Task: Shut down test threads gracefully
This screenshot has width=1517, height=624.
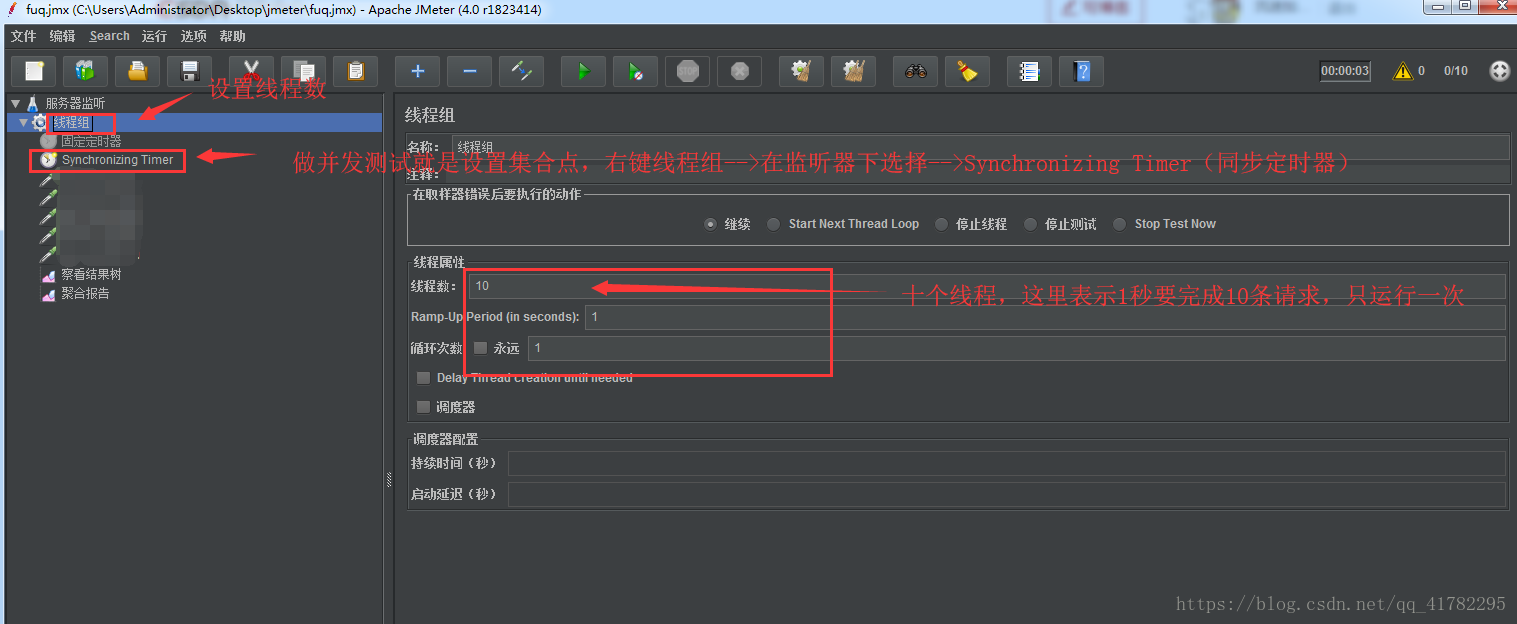Action: (x=739, y=71)
